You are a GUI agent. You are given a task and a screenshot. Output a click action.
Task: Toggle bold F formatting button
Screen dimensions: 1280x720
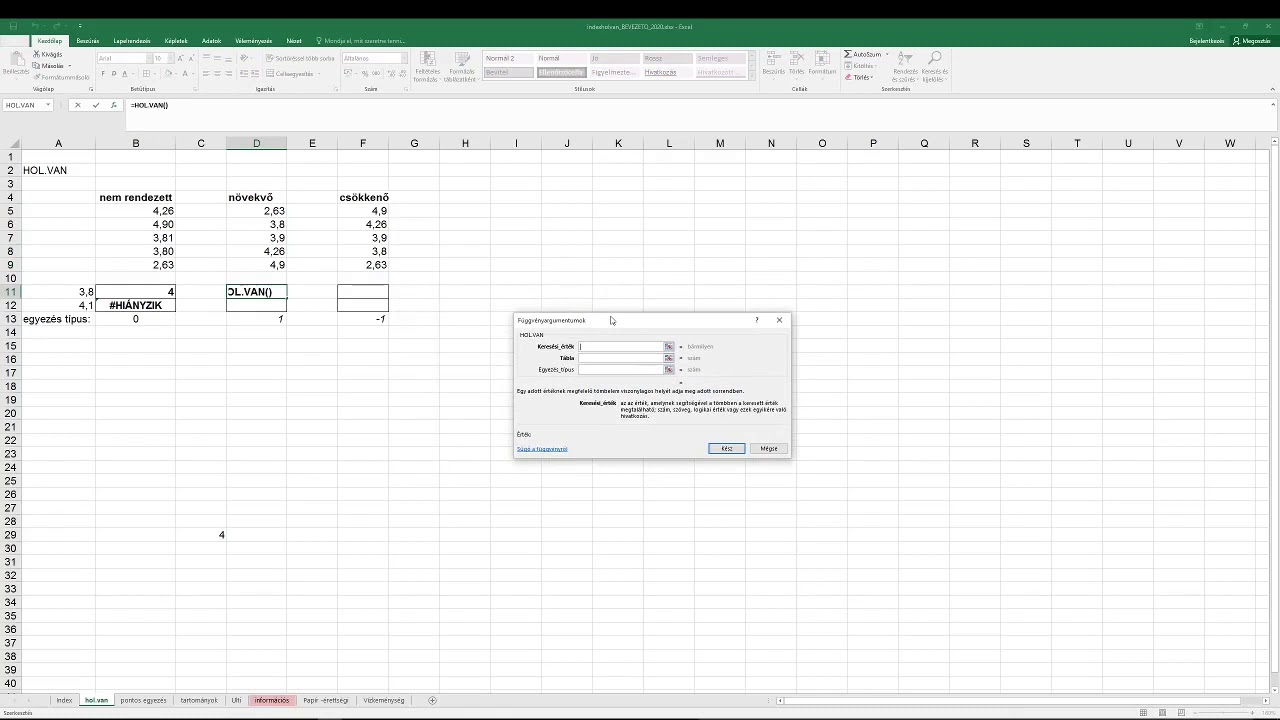click(103, 74)
